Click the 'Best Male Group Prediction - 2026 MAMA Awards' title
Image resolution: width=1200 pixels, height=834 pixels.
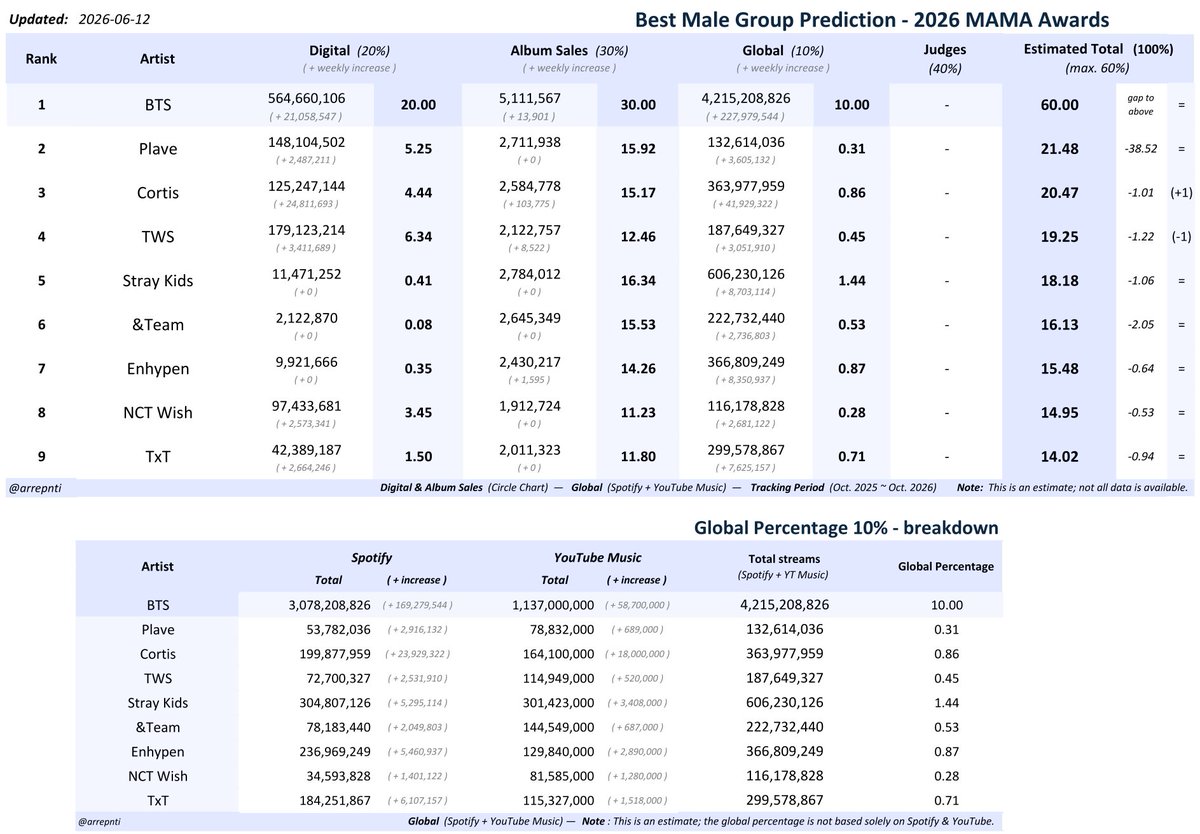(x=871, y=18)
